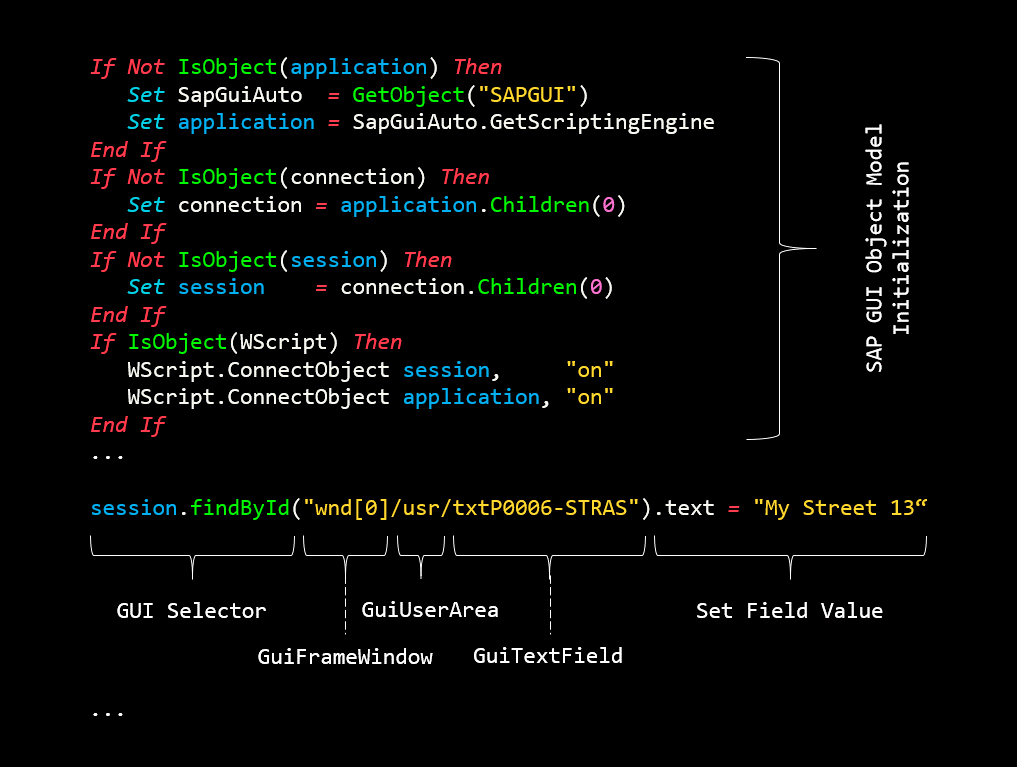The width and height of the screenshot is (1017, 767).
Task: Click 'WScript.ConnectObject session' line
Action: pos(370,370)
